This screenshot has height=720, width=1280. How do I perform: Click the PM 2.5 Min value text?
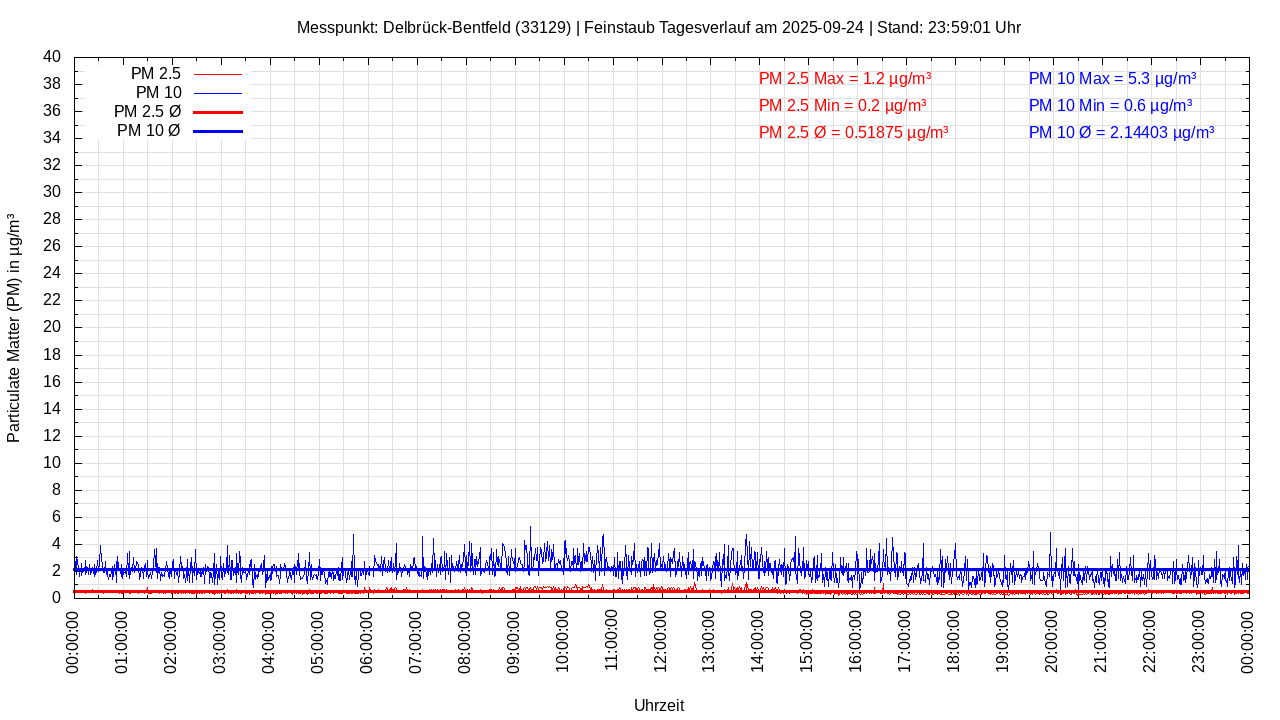[842, 106]
